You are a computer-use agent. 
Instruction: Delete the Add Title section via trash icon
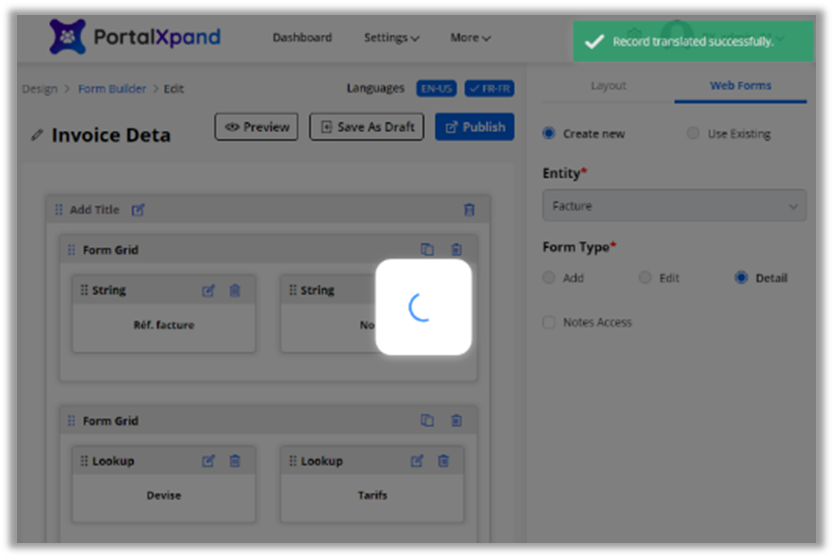(x=469, y=210)
